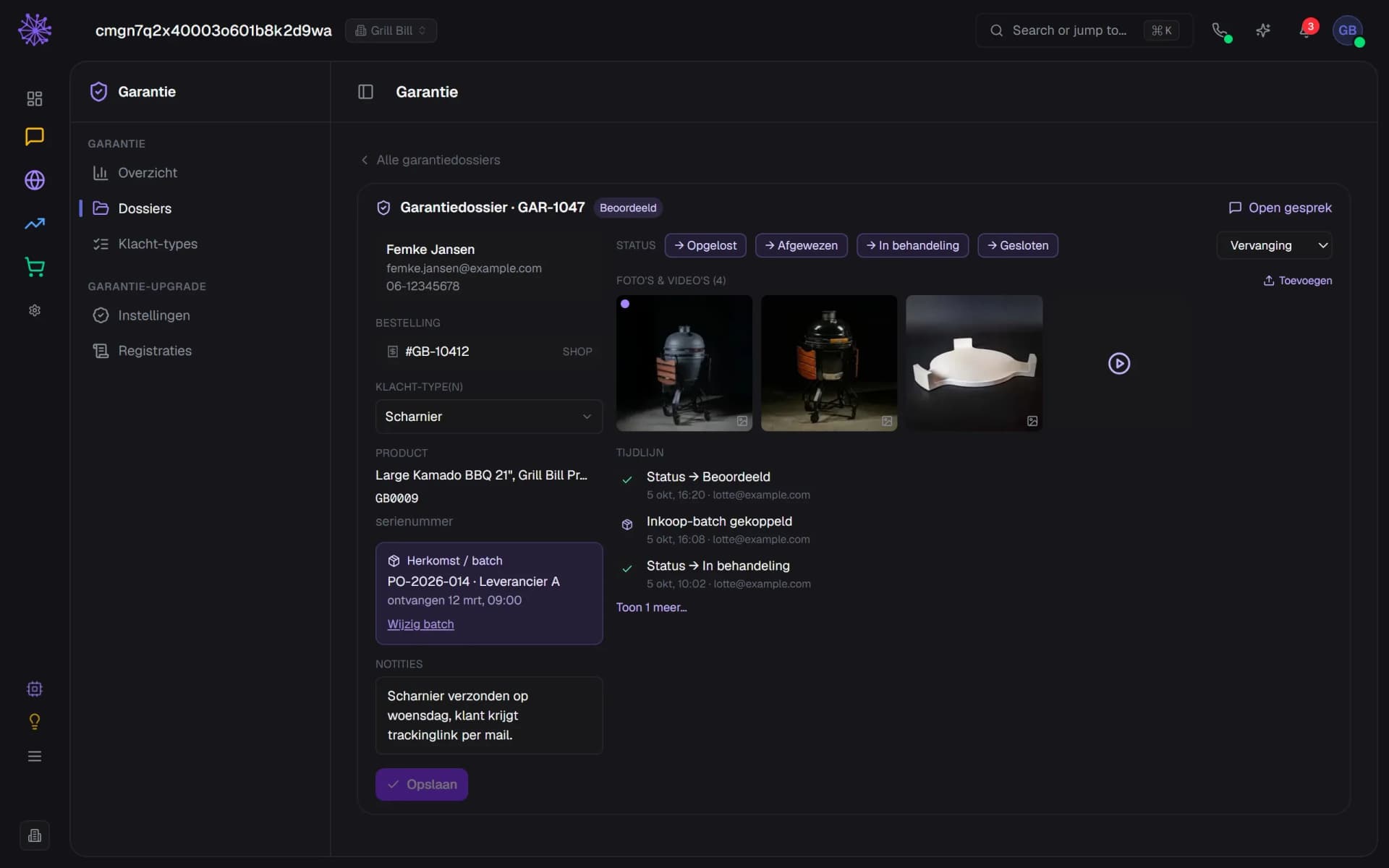
Task: Open order #GB-10412
Action: point(489,352)
